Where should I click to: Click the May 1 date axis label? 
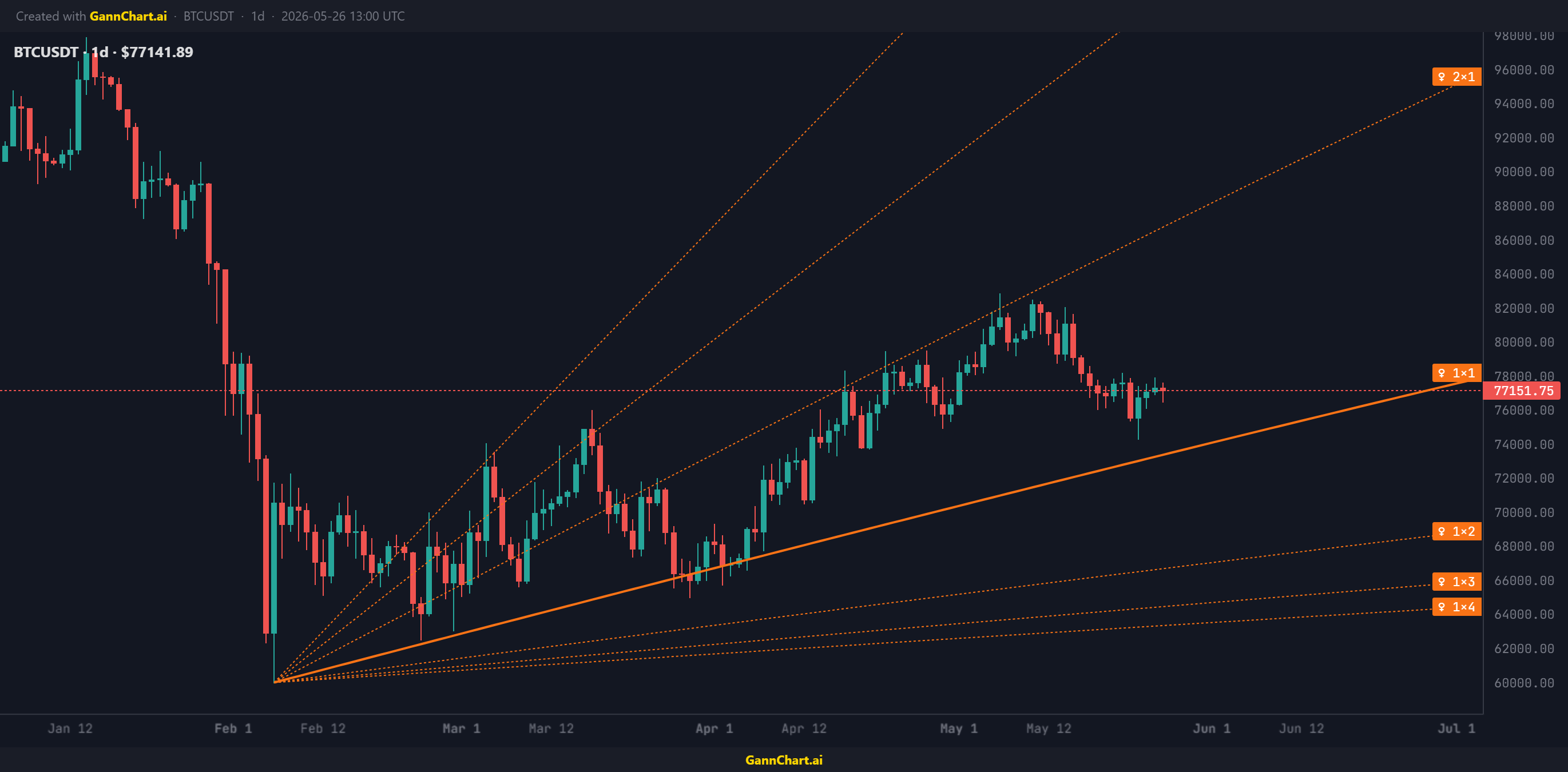click(959, 728)
